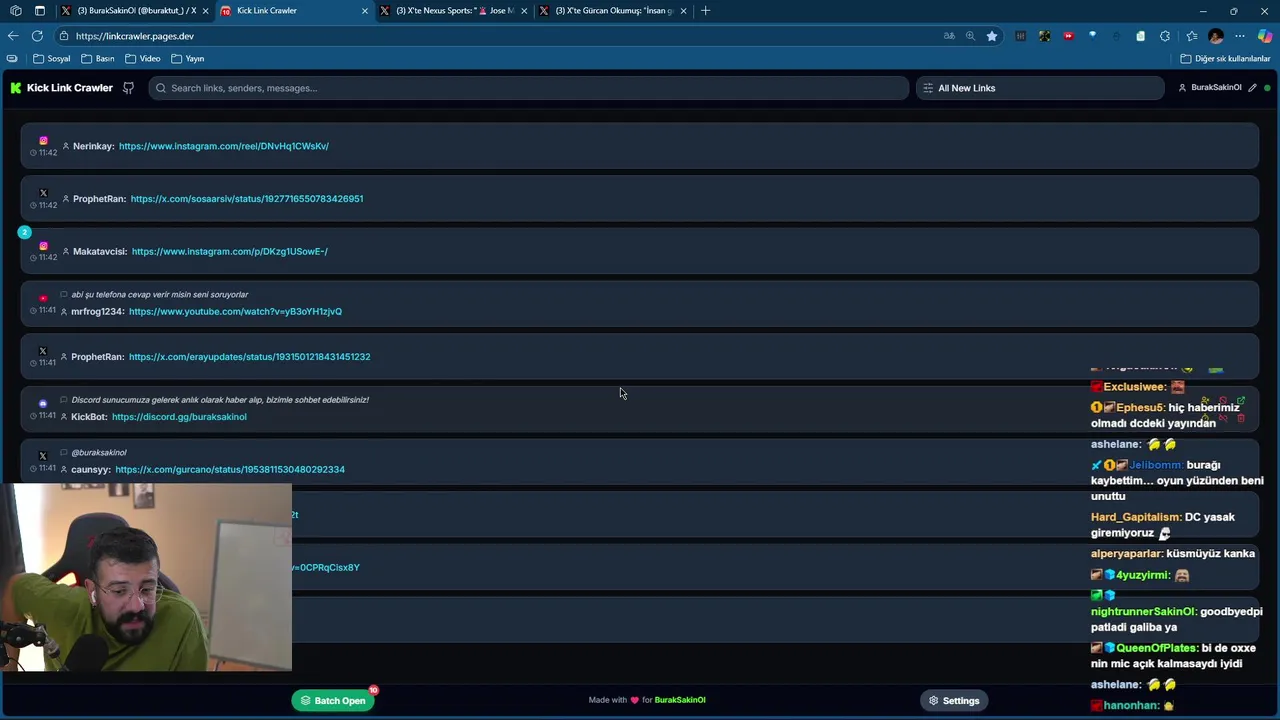
Task: Open the GitHub icon beside Kick Link Crawler
Action: 128,88
